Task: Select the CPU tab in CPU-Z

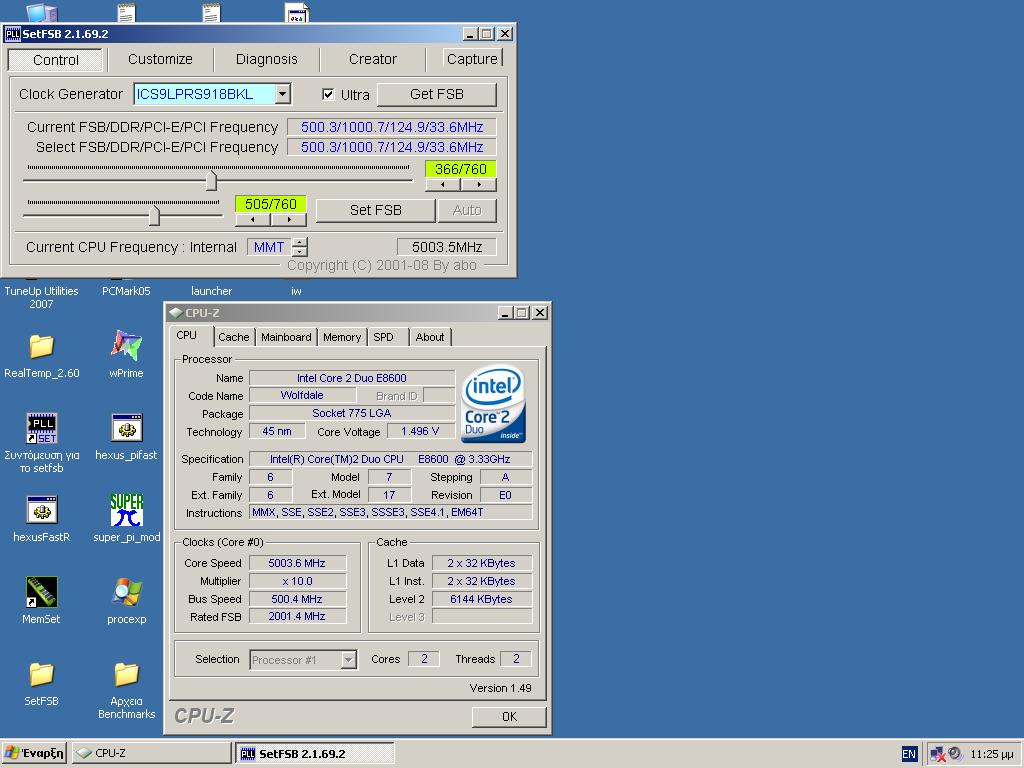Action: click(x=187, y=336)
